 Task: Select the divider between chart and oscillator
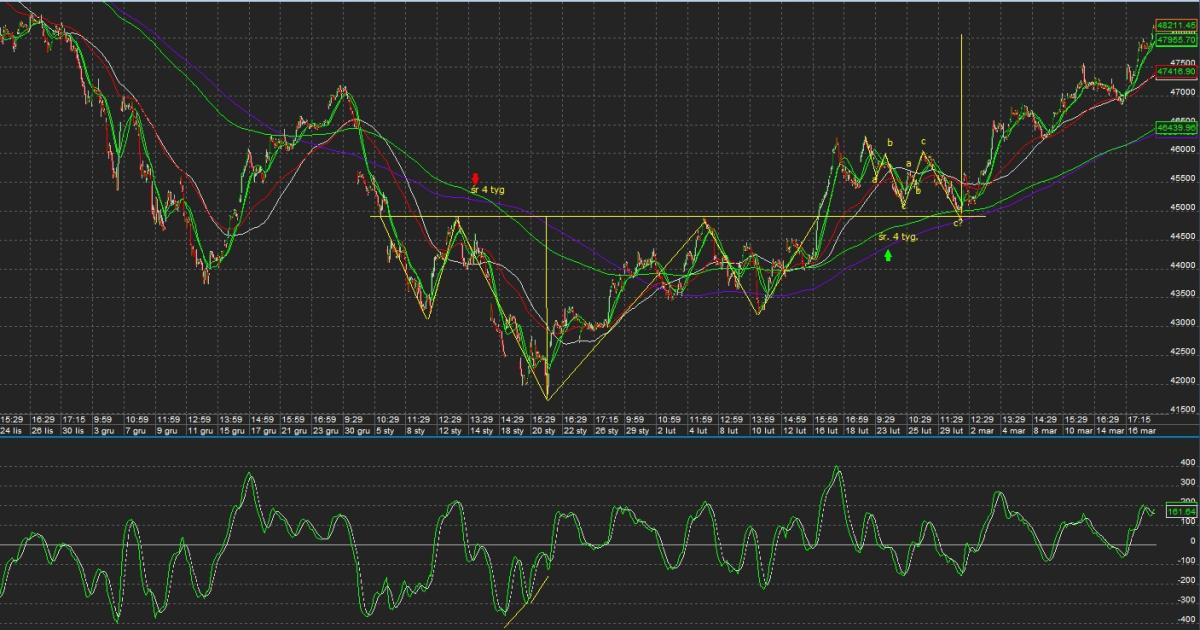tap(600, 437)
